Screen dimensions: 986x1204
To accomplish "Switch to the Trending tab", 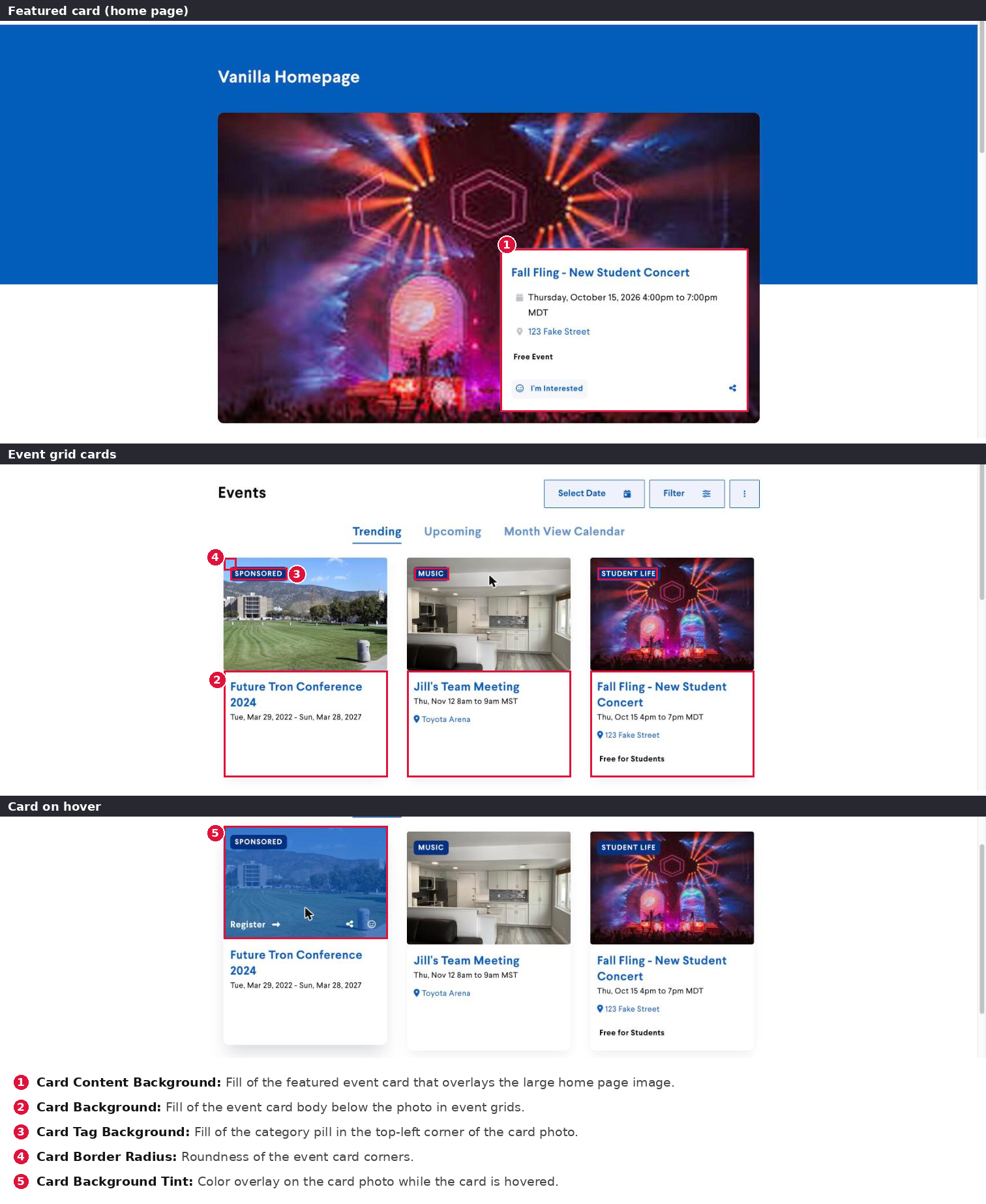I will [377, 532].
